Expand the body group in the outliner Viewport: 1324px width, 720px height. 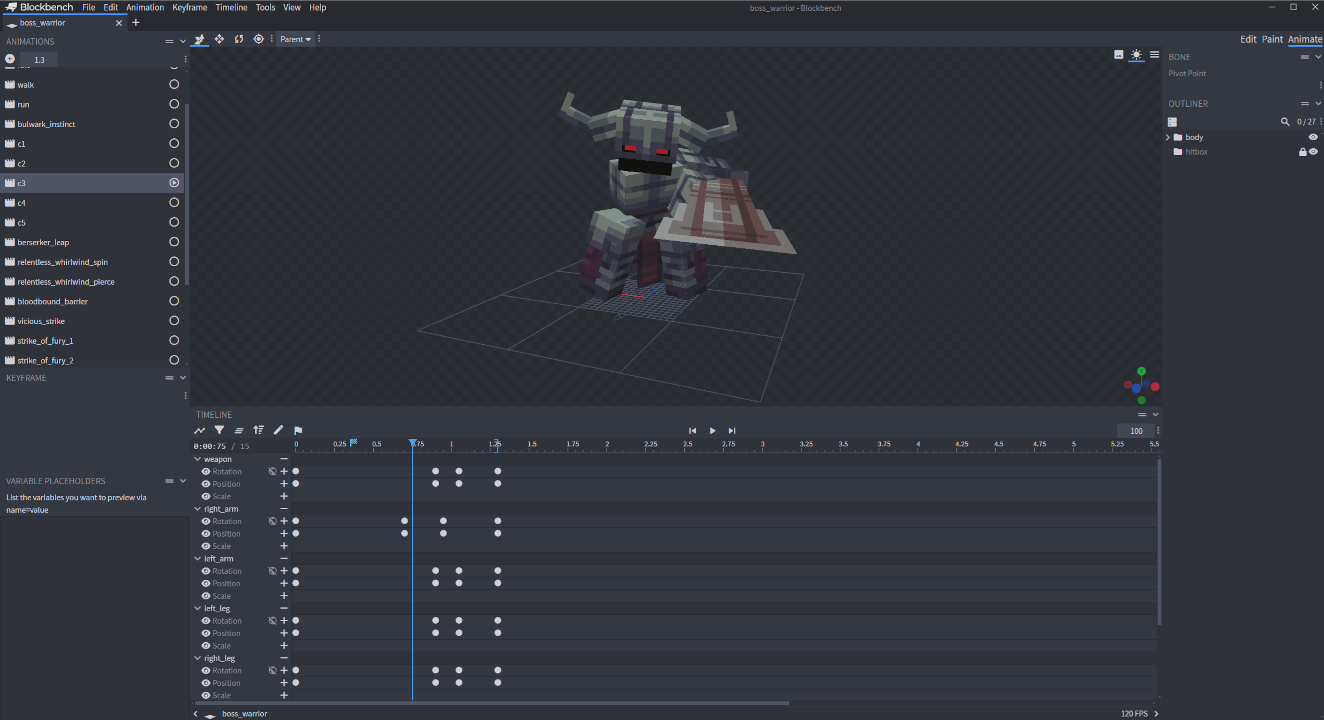[1167, 137]
